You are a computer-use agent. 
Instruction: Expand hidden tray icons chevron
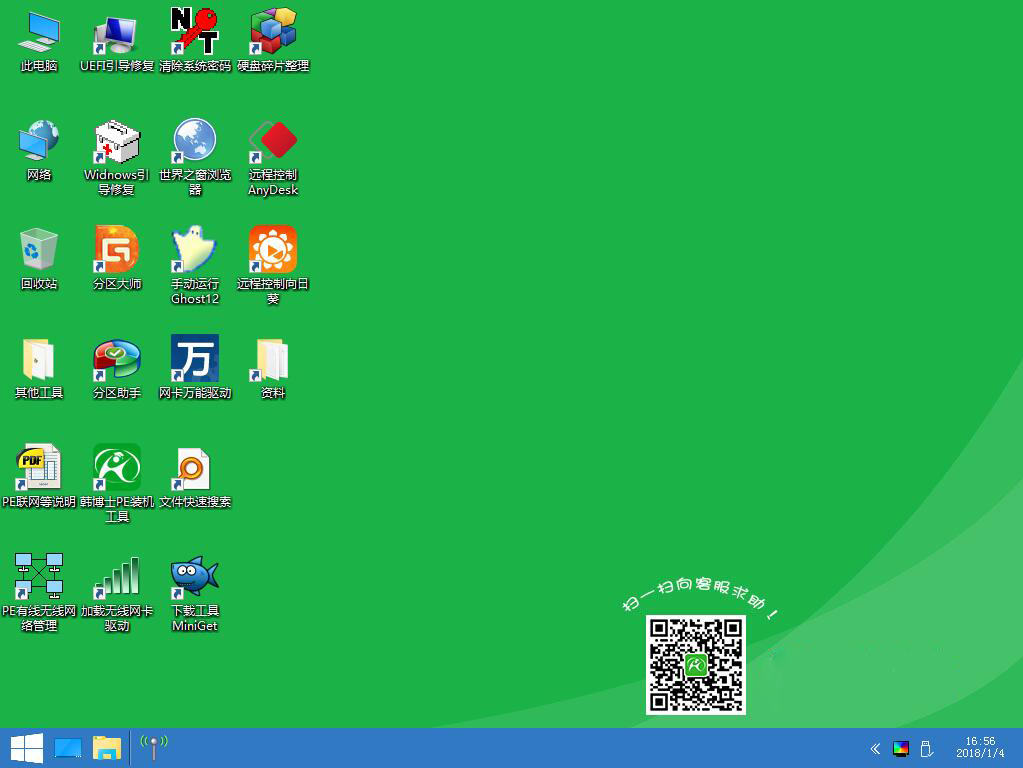[x=875, y=748]
